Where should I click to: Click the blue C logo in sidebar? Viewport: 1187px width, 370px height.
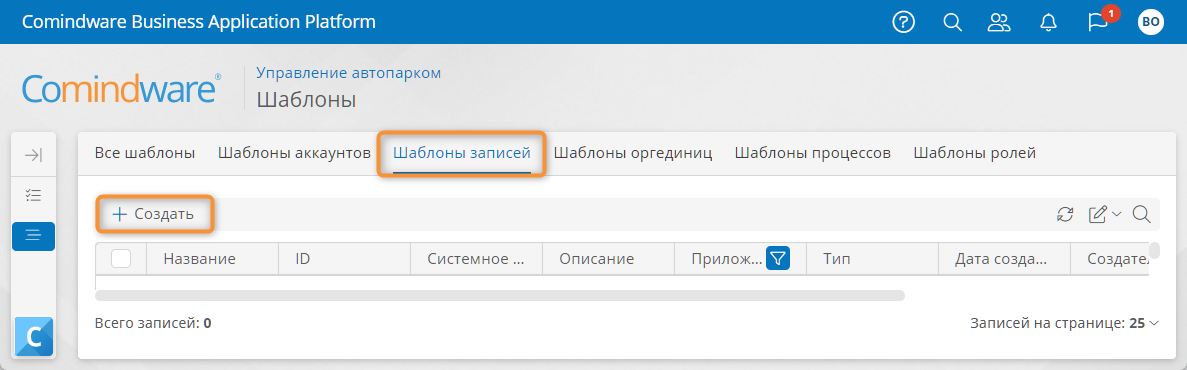[34, 336]
